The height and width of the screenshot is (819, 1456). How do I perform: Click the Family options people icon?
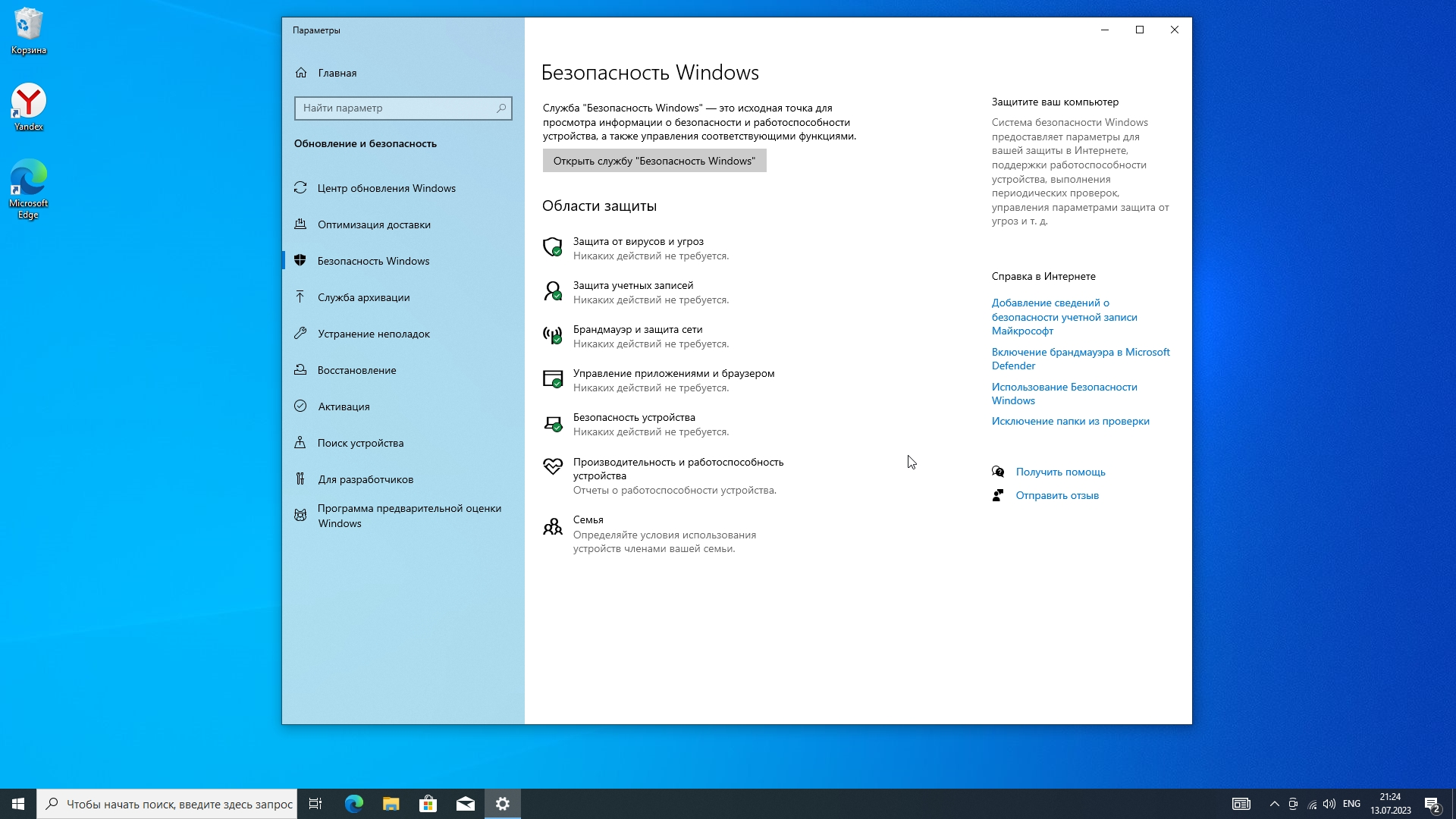tap(553, 526)
